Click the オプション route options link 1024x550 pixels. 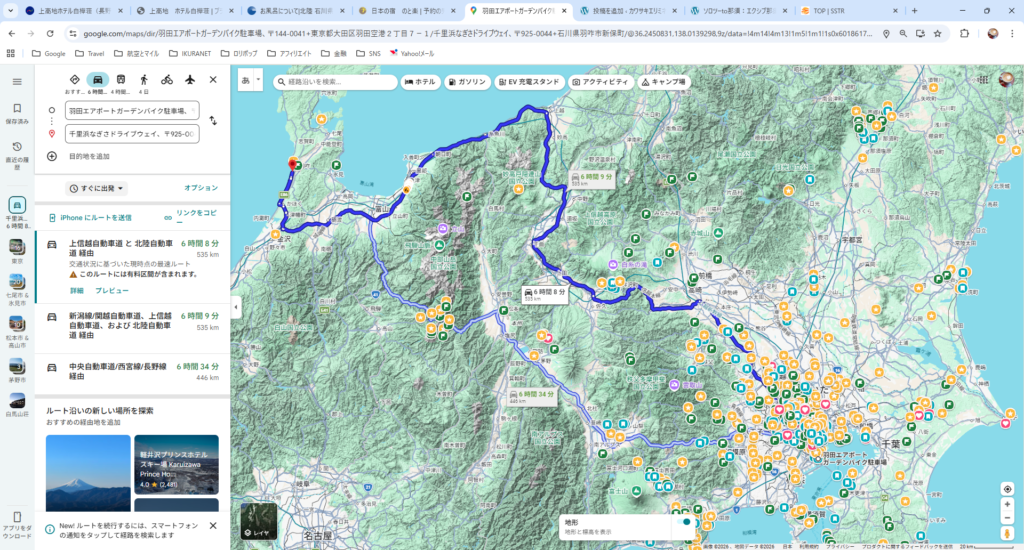point(200,188)
